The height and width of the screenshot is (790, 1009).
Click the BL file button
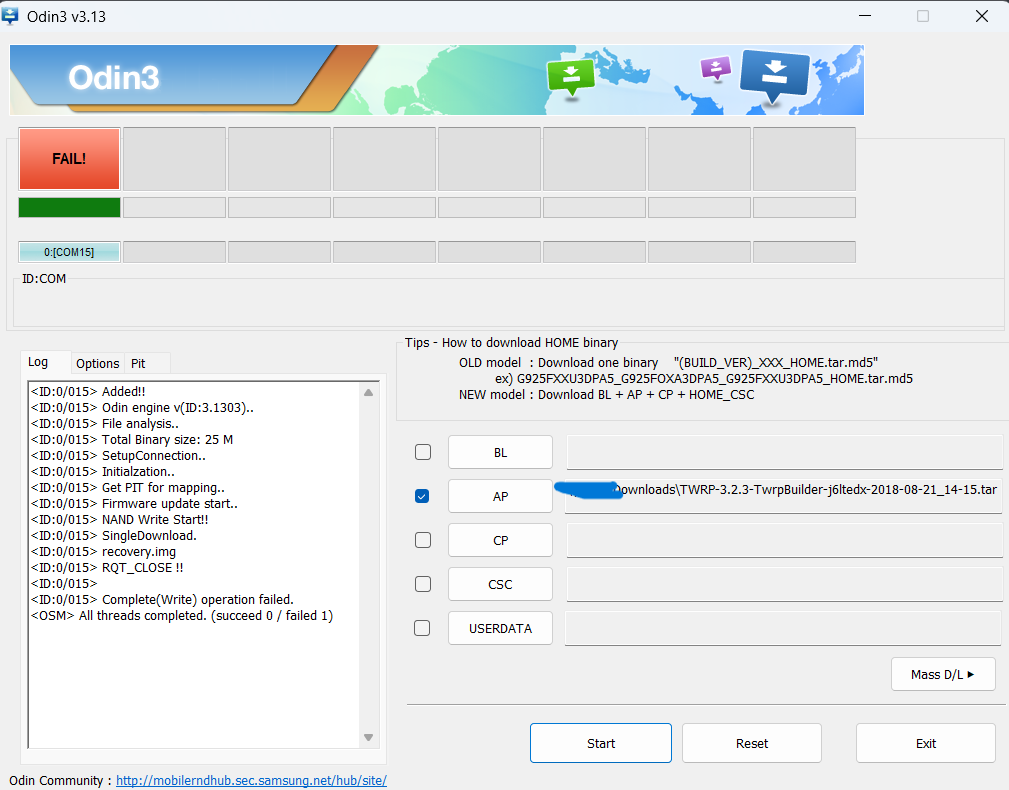pyautogui.click(x=500, y=452)
